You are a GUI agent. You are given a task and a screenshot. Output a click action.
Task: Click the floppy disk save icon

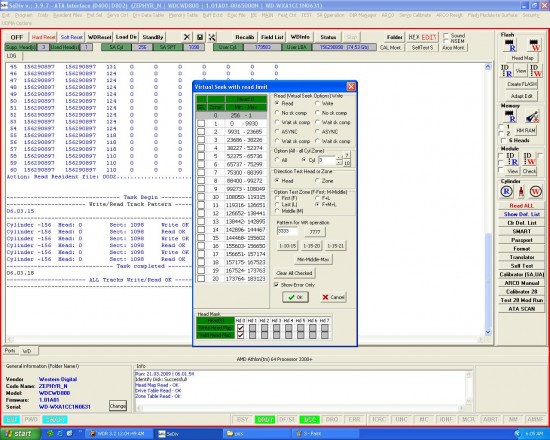point(200,37)
